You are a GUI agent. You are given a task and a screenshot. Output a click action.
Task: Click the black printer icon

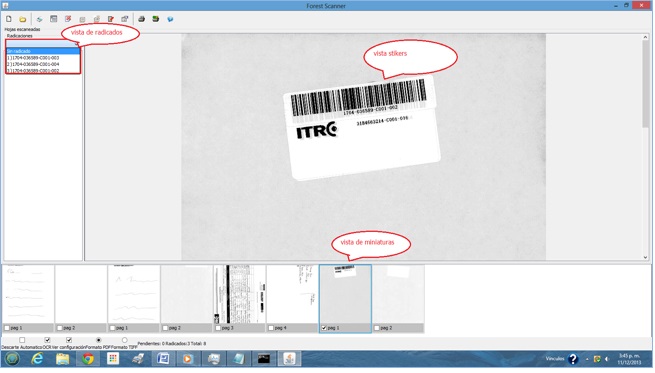tap(142, 19)
